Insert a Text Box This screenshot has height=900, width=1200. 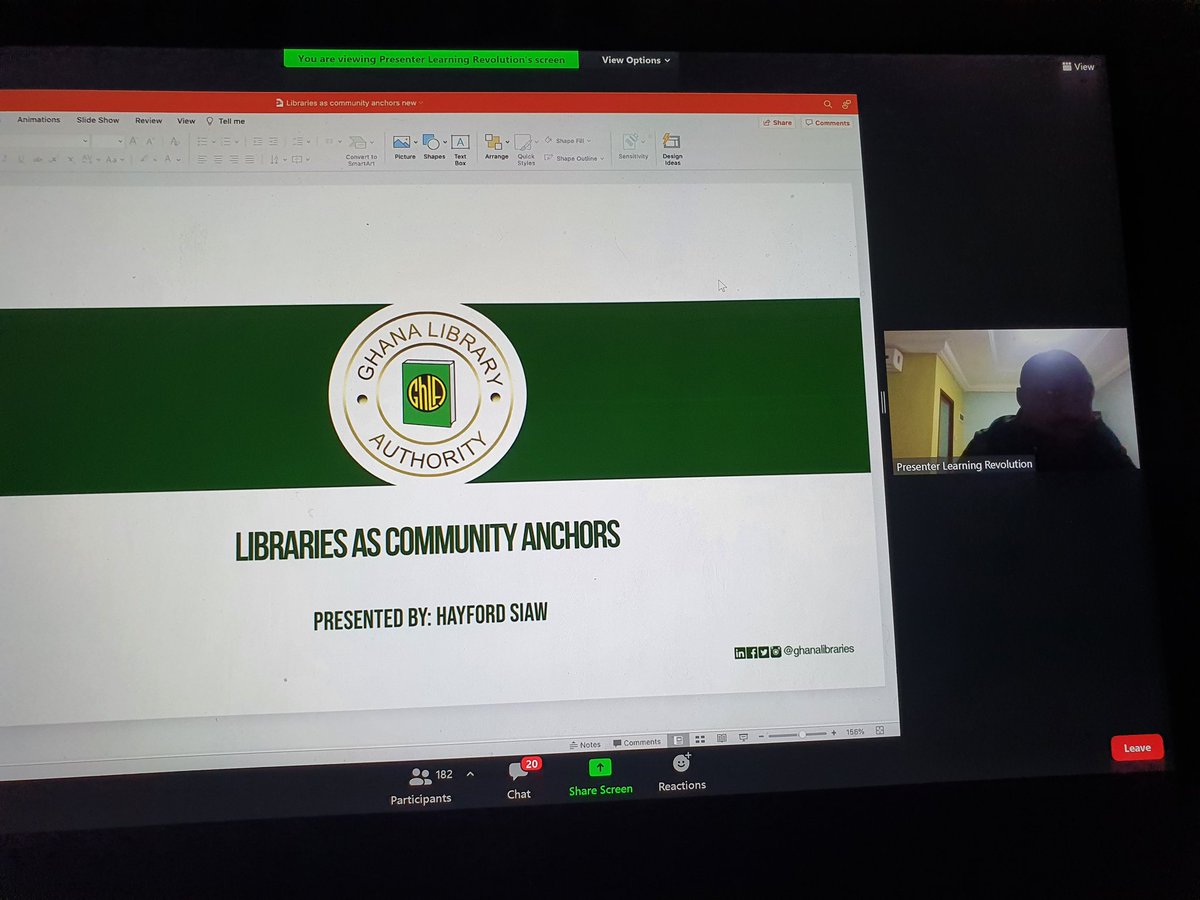460,150
